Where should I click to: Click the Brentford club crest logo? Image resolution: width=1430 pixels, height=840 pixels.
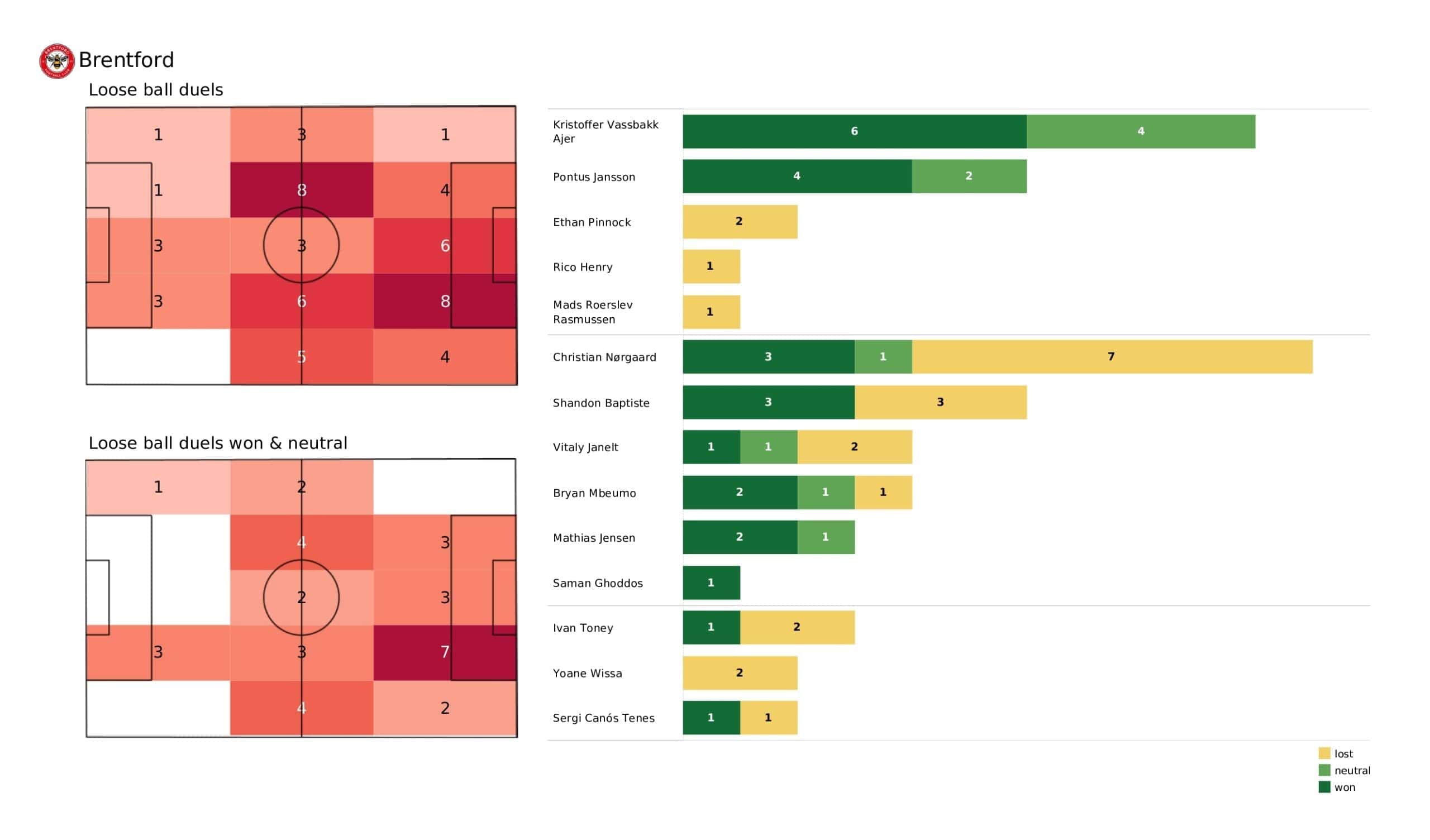point(57,61)
